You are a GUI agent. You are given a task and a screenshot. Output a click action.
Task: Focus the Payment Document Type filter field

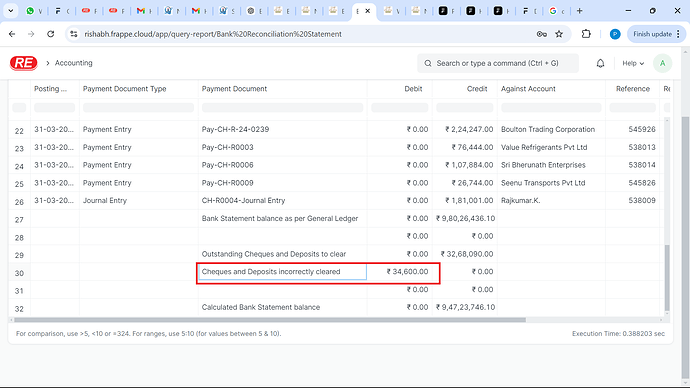click(x=139, y=107)
